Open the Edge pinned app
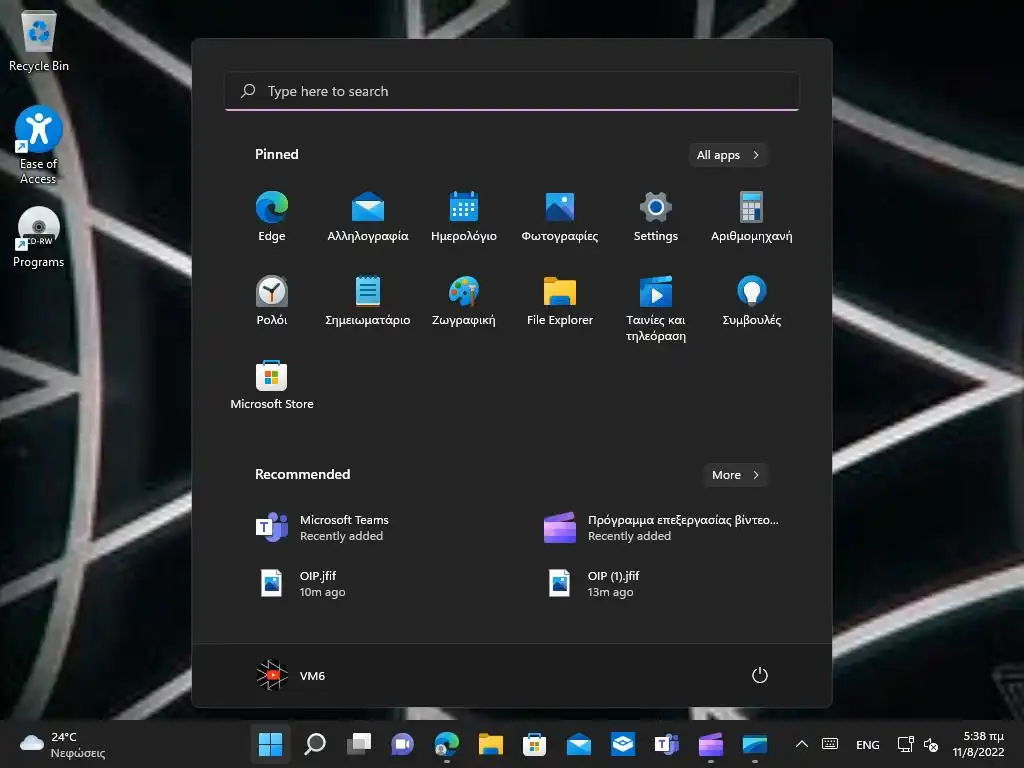The height and width of the screenshot is (768, 1024). pos(272,217)
